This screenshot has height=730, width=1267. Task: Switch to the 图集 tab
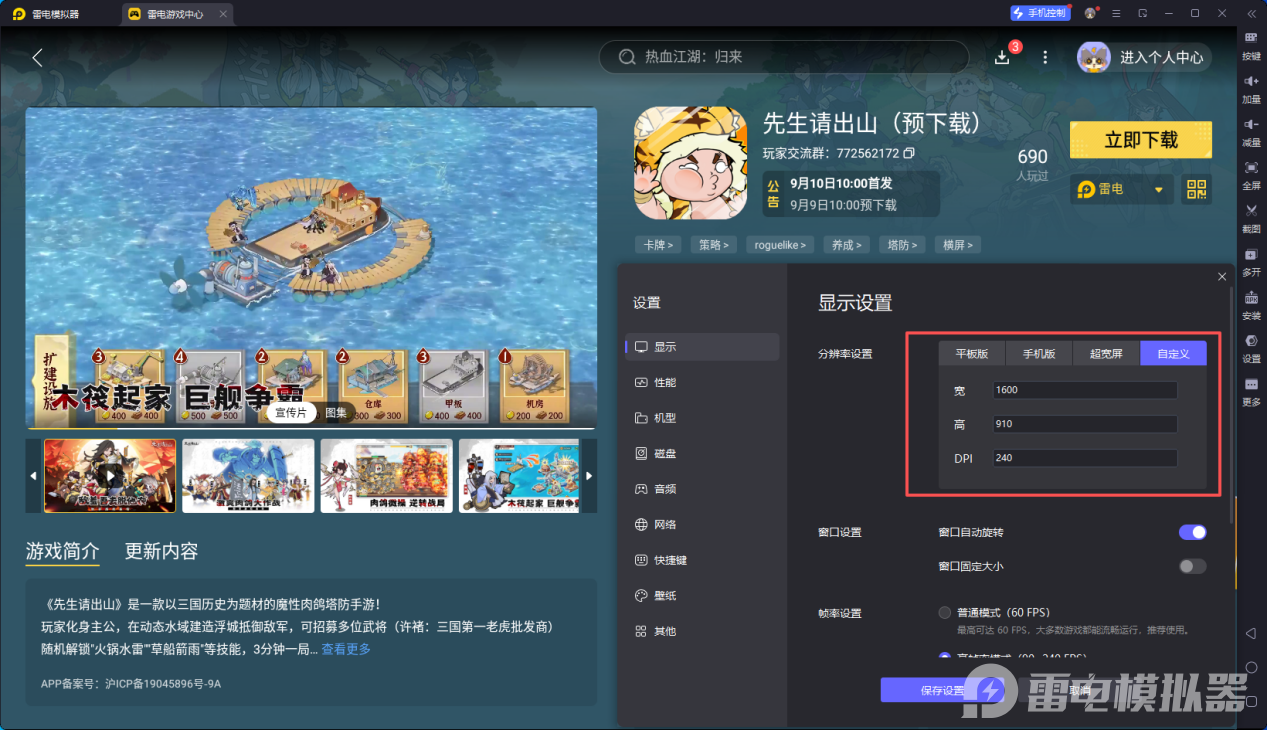coord(337,412)
